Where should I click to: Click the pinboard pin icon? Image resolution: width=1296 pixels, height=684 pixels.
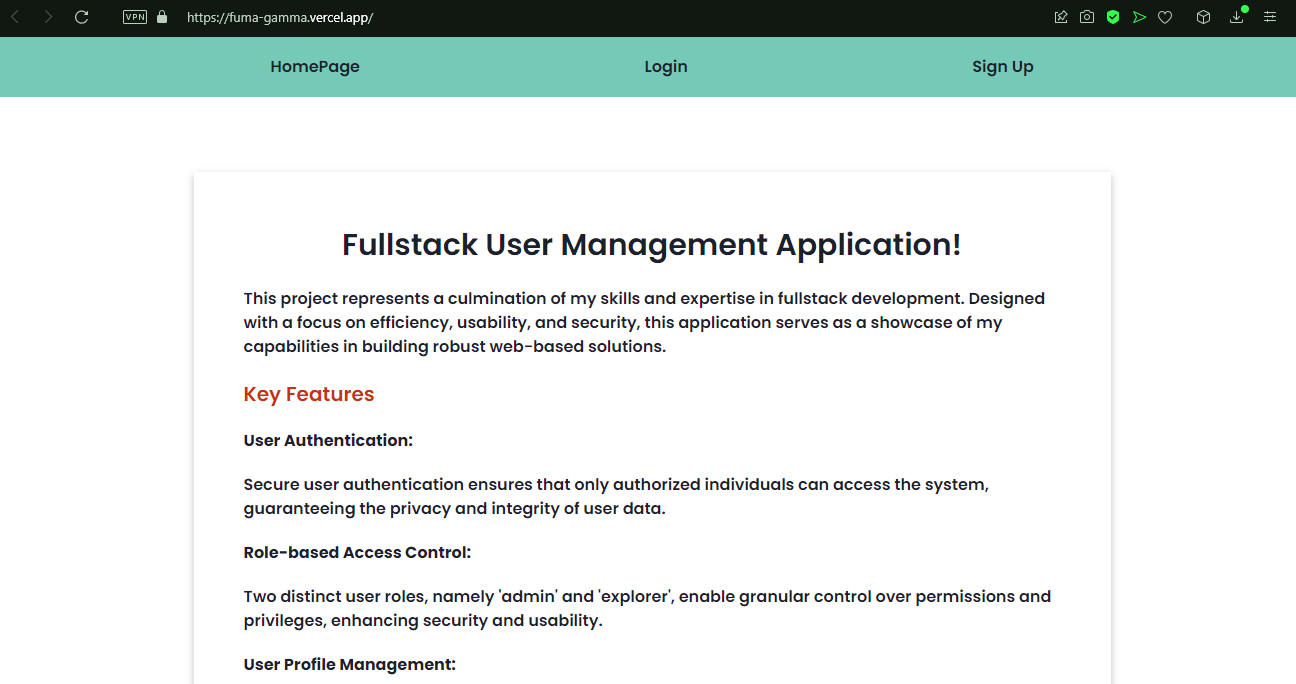1061,17
